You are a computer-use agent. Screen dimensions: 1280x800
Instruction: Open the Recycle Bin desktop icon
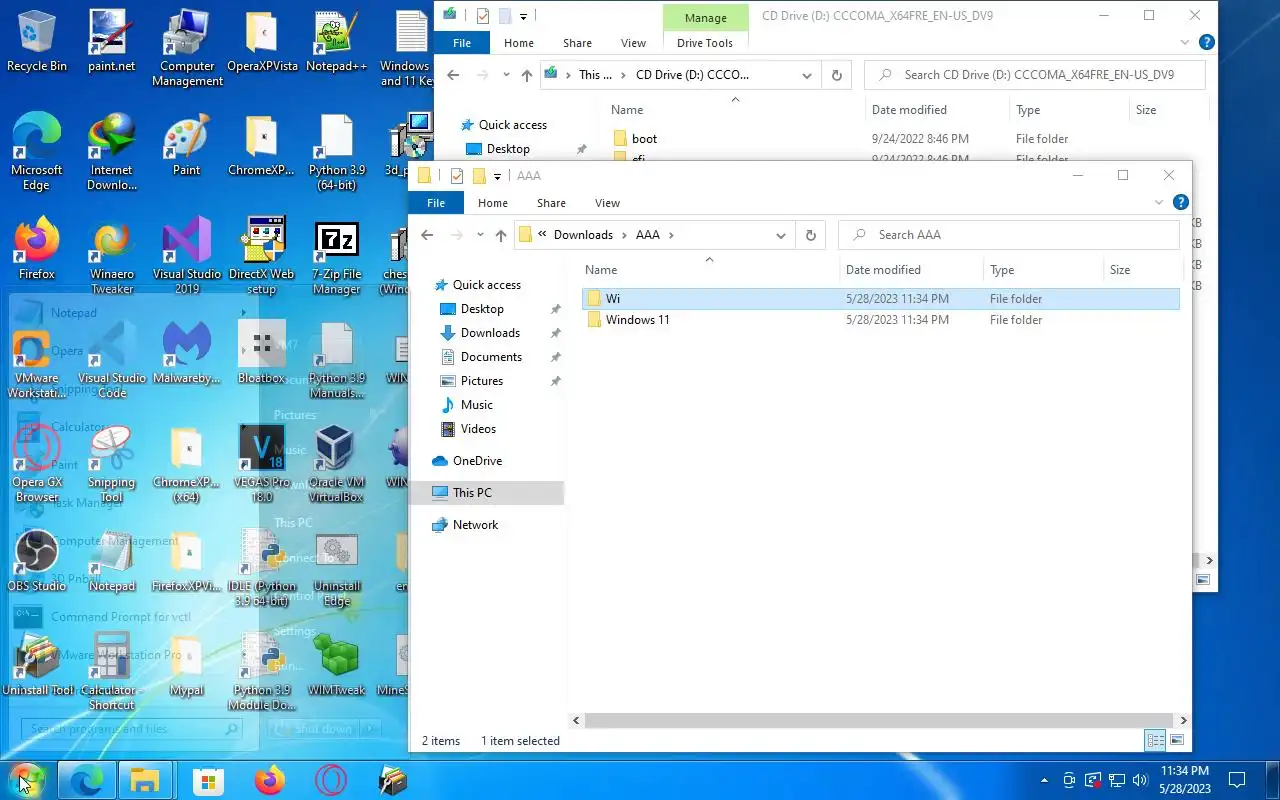point(37,41)
